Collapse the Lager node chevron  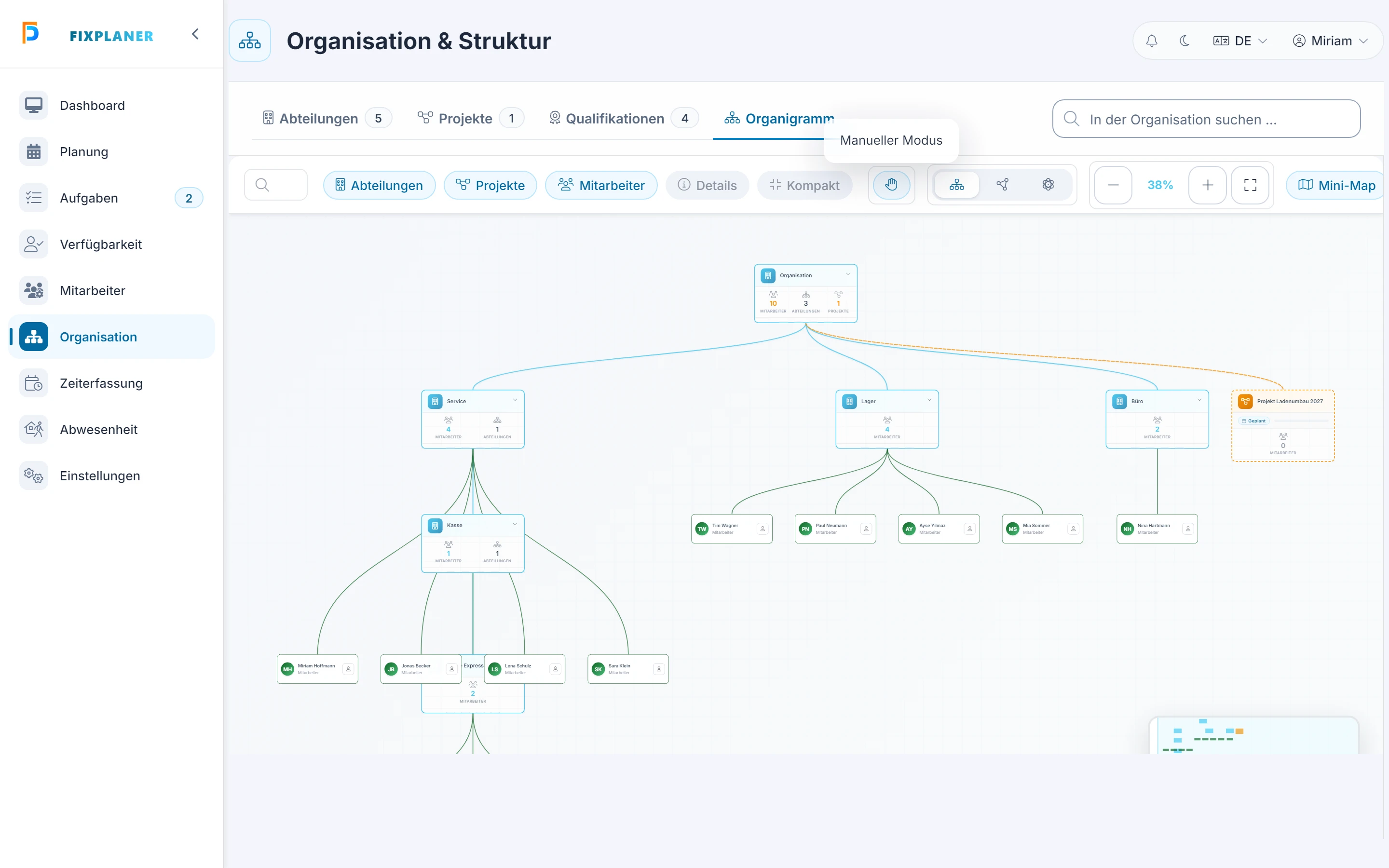(929, 400)
